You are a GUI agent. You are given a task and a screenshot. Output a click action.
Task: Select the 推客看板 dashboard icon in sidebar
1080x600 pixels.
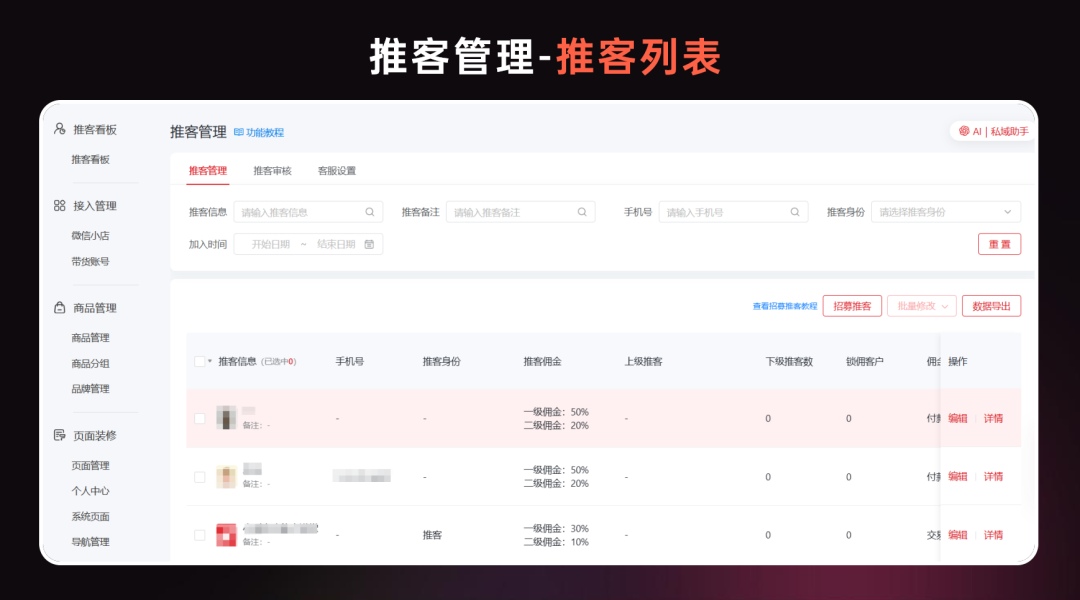click(x=59, y=129)
